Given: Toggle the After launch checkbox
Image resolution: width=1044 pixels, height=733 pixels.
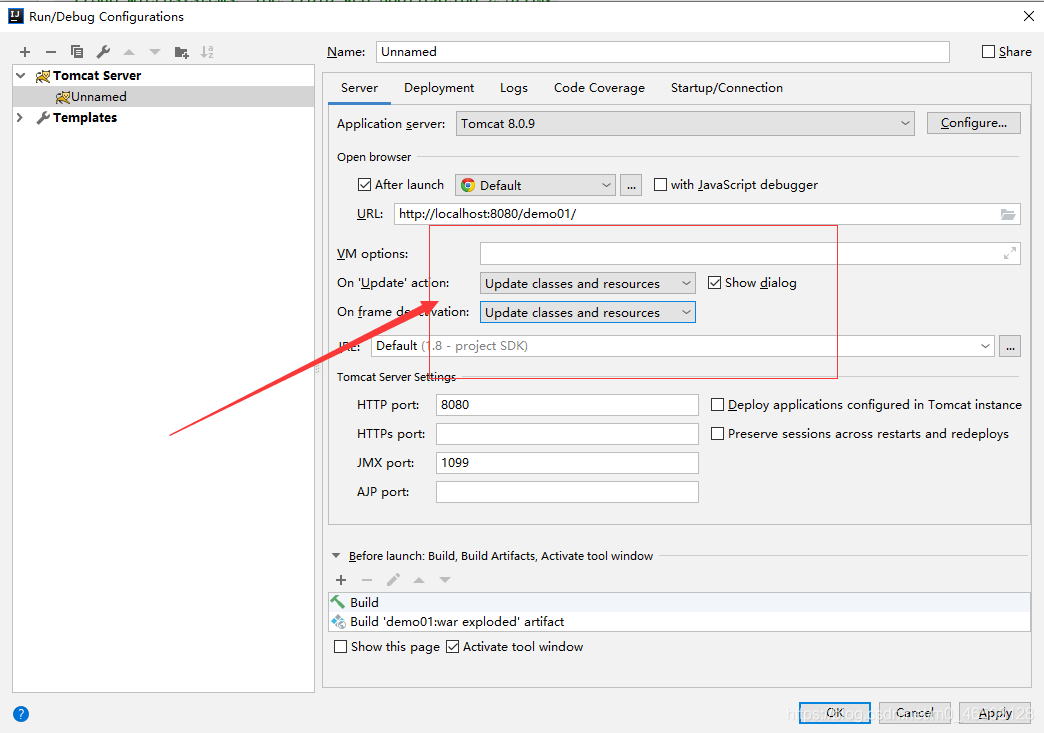Looking at the screenshot, I should pos(364,185).
